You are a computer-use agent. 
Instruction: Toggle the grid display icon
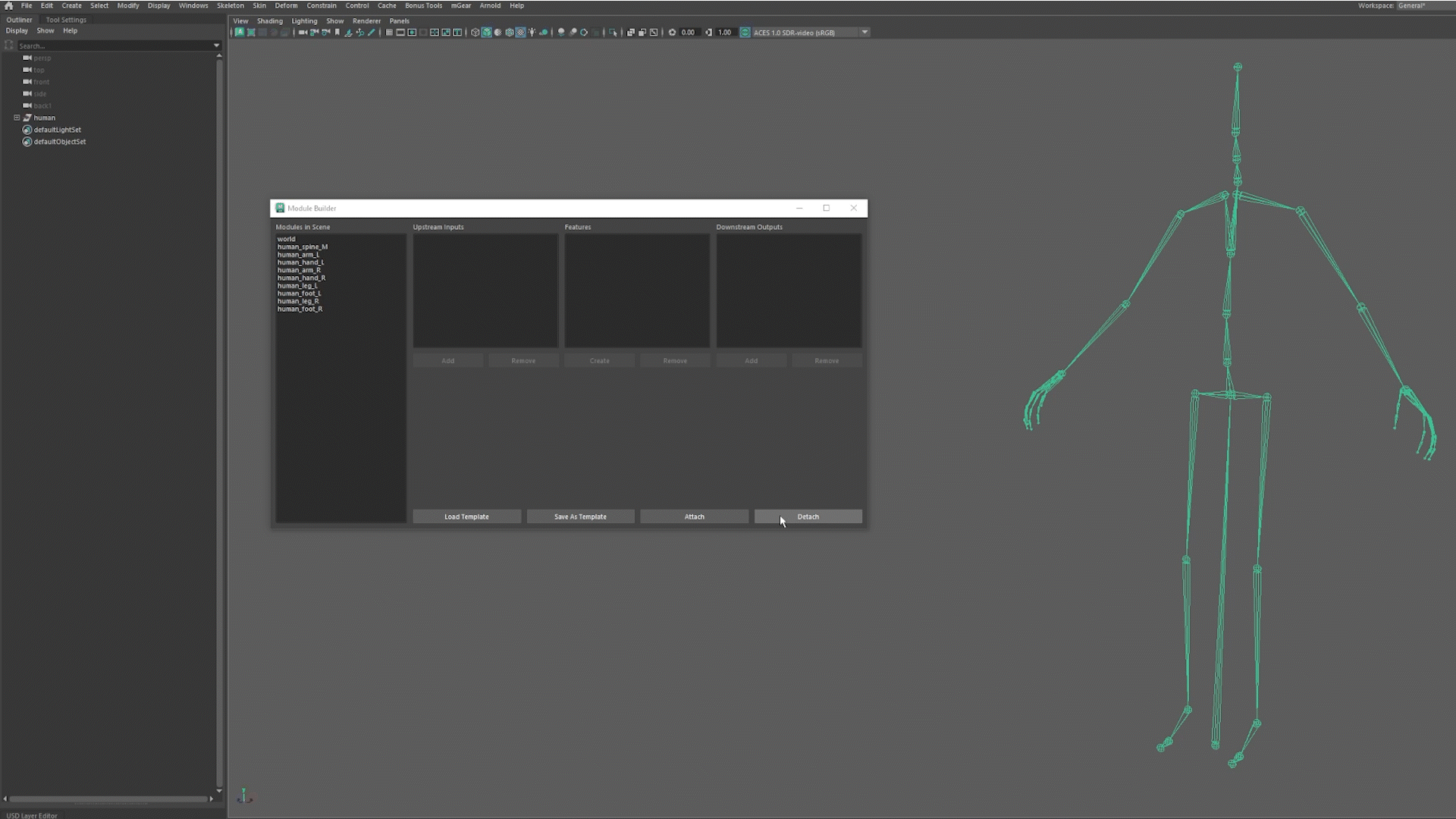[x=389, y=33]
